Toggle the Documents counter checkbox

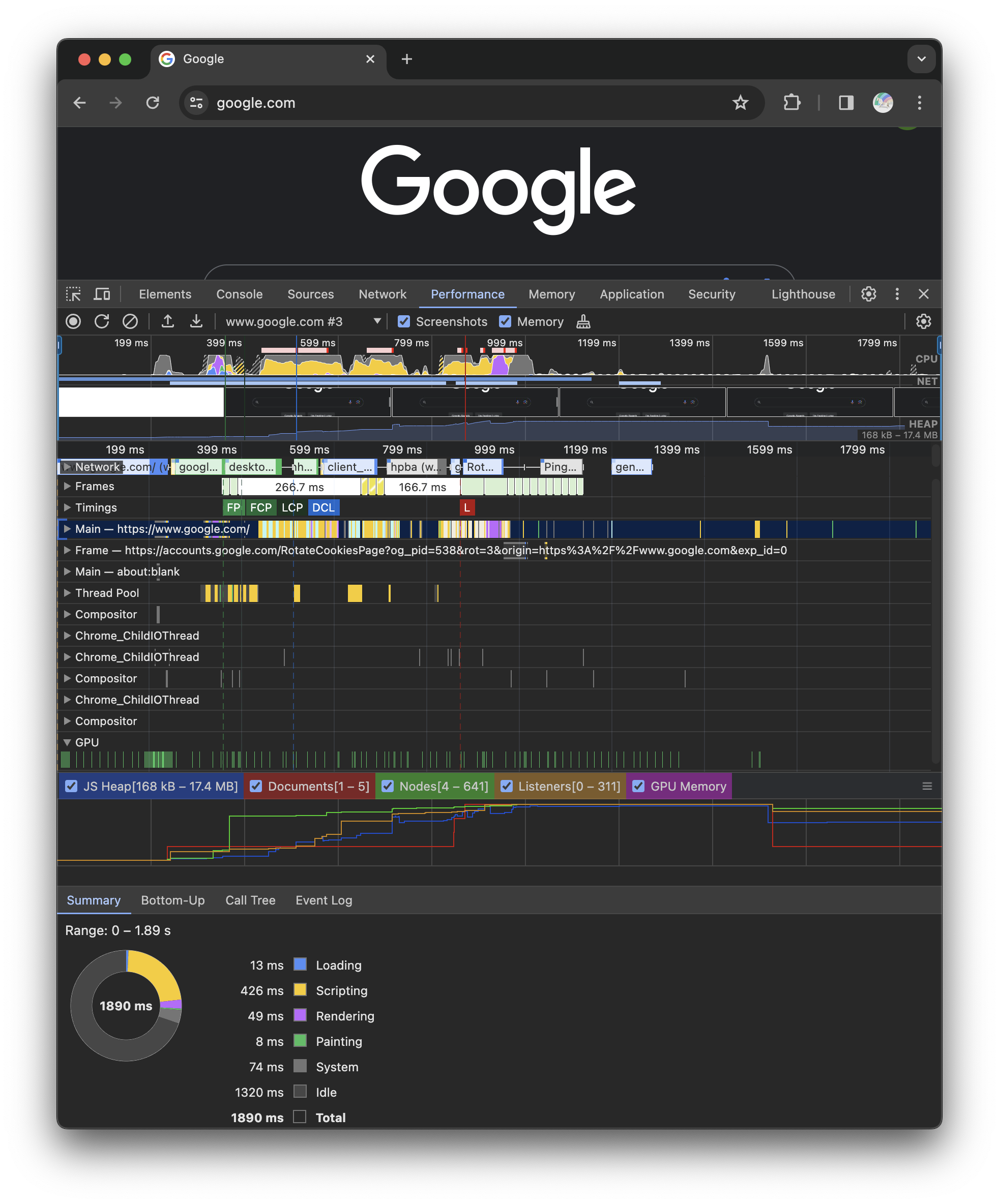(256, 786)
